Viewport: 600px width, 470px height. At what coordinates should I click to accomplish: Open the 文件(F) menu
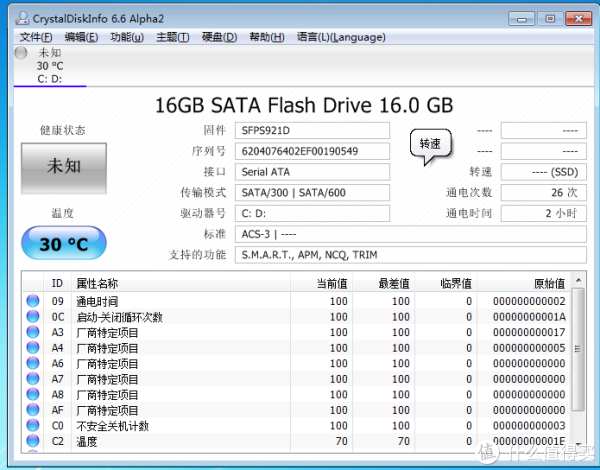[36, 37]
